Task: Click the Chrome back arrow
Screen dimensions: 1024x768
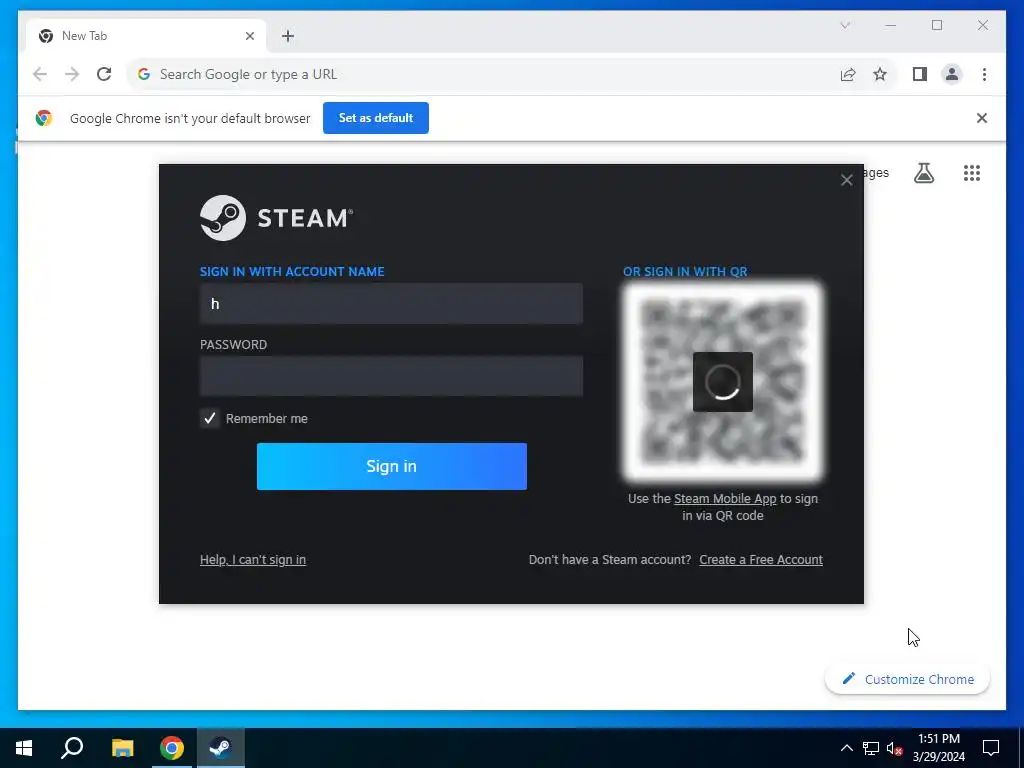Action: pos(40,74)
